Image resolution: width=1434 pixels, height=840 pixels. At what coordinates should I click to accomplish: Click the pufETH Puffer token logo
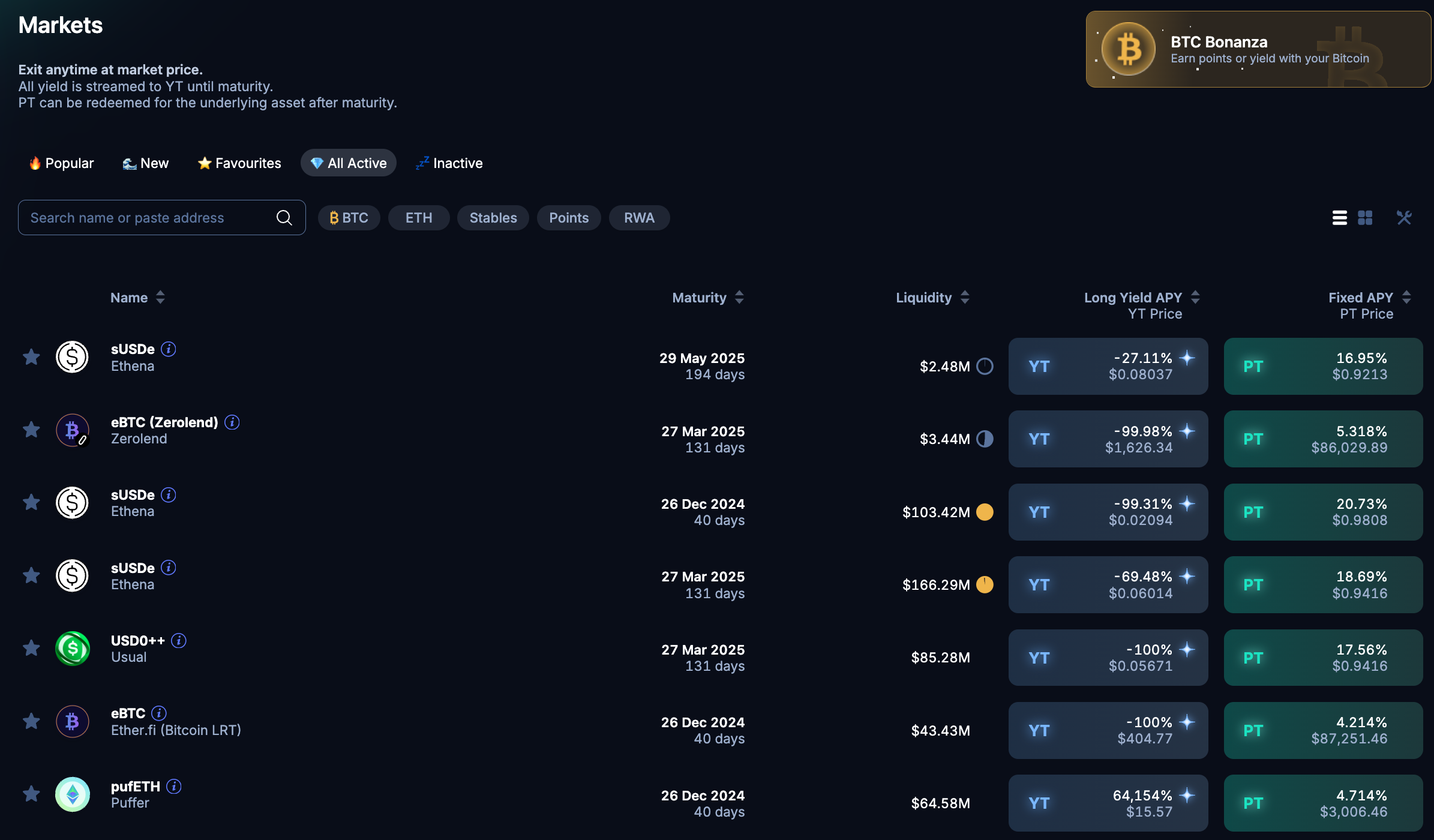[73, 794]
